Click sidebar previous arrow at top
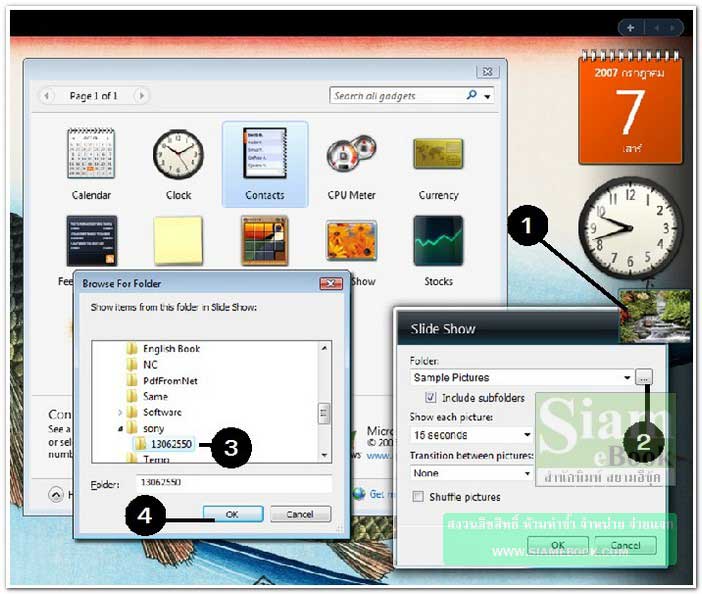The width and height of the screenshot is (702, 594). (x=656, y=28)
